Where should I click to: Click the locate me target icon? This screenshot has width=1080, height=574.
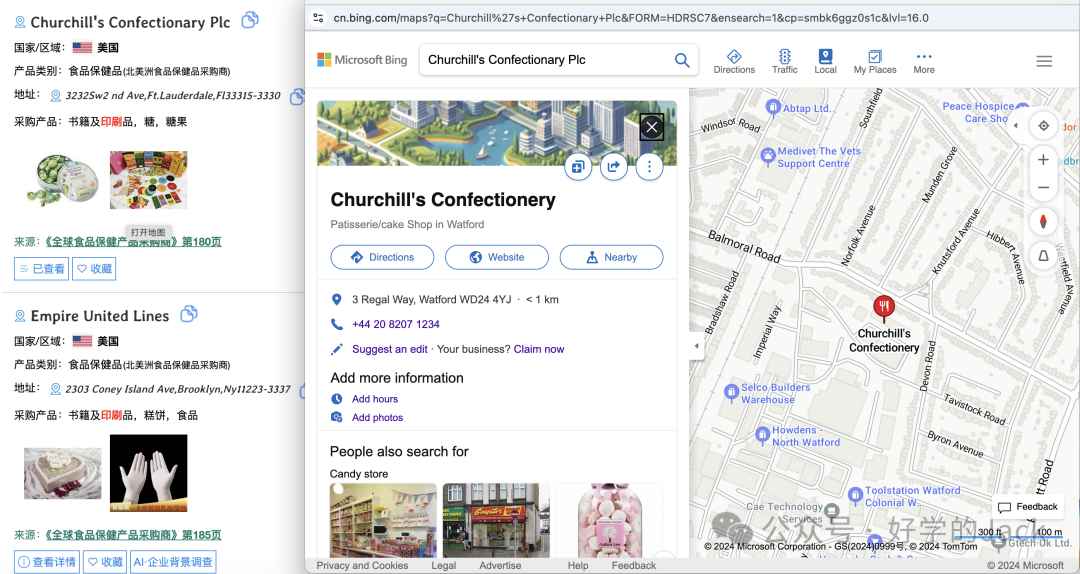tap(1043, 125)
